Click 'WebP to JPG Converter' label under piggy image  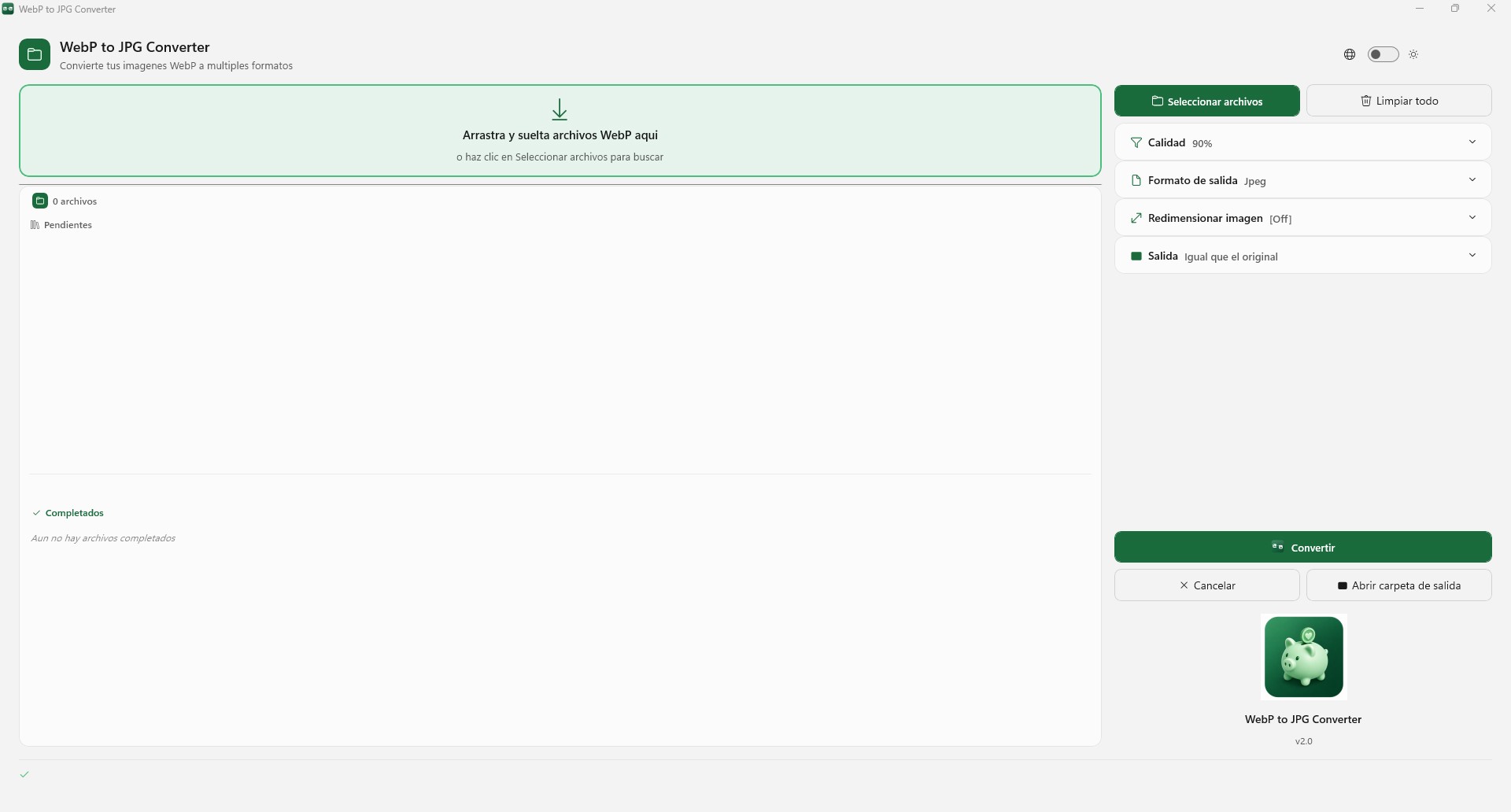pyautogui.click(x=1303, y=719)
